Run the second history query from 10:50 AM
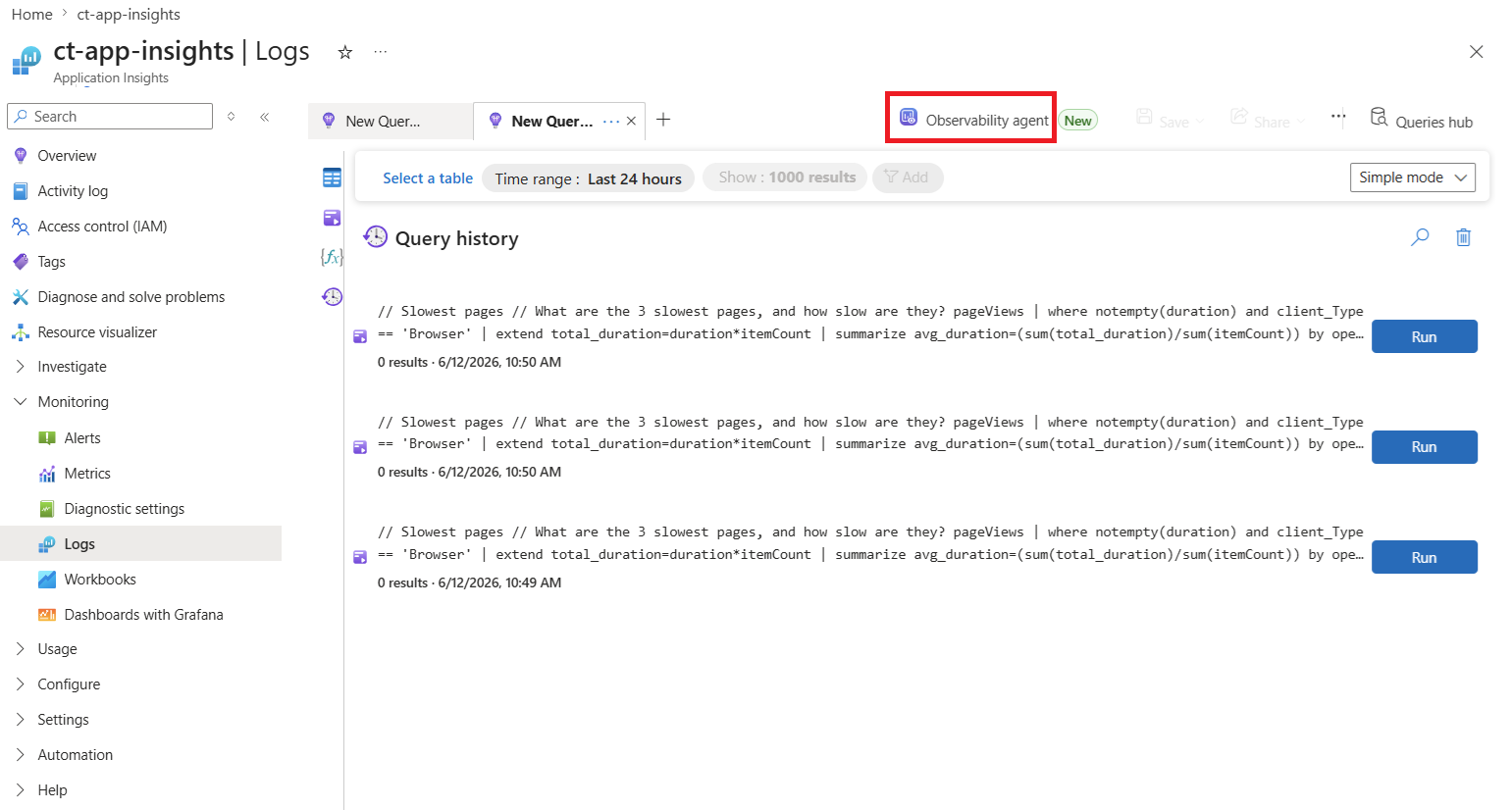 (1424, 447)
